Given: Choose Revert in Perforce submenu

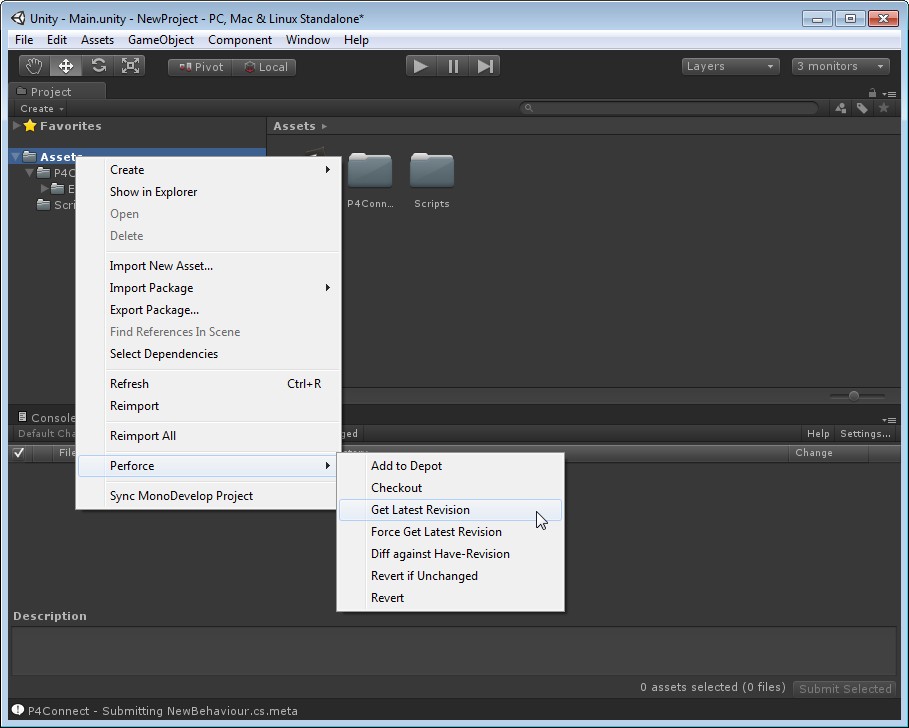Looking at the screenshot, I should pos(450,598).
